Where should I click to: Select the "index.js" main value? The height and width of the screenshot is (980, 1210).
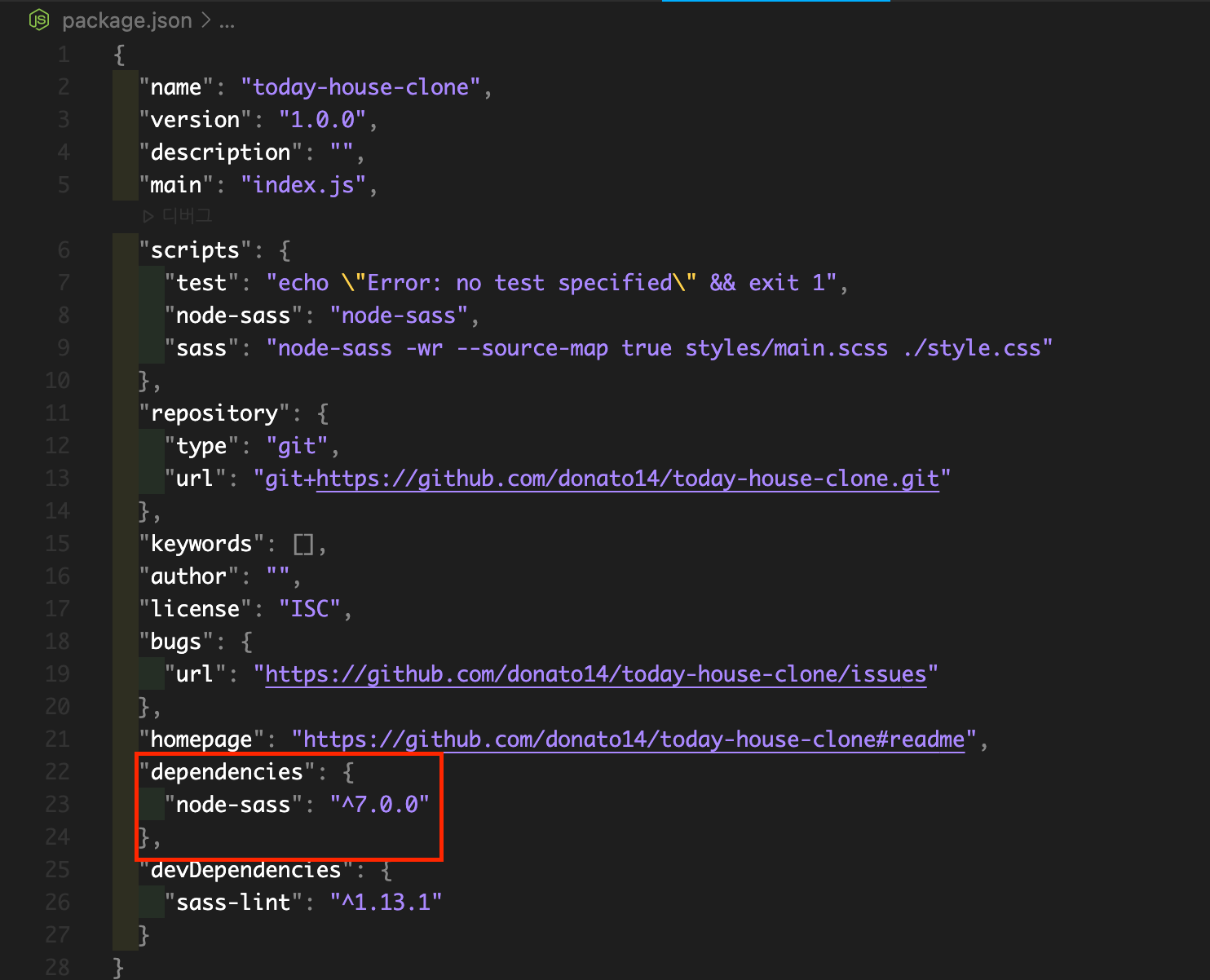[303, 185]
